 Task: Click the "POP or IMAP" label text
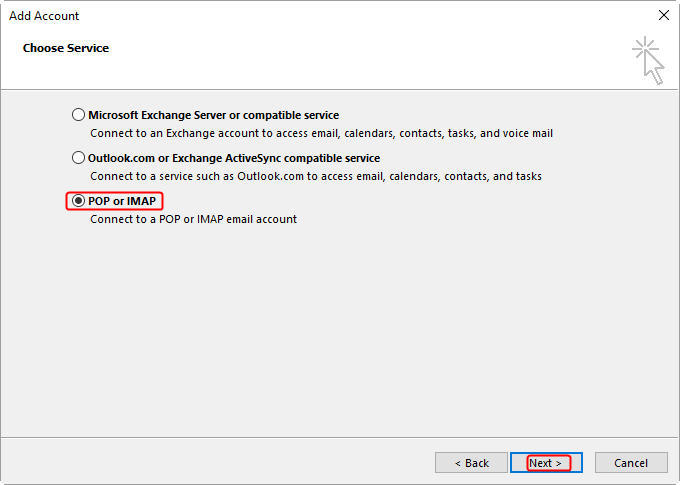pos(122,201)
